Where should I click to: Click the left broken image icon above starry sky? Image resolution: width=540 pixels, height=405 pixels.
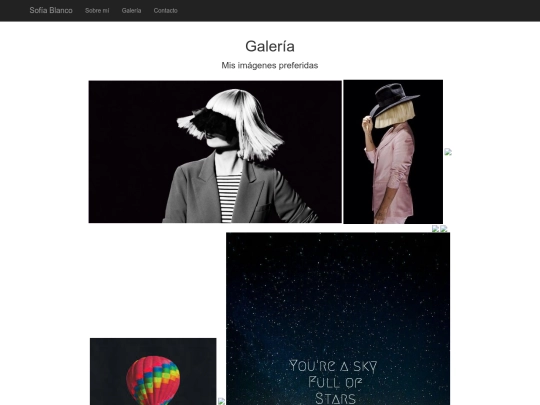tap(435, 229)
